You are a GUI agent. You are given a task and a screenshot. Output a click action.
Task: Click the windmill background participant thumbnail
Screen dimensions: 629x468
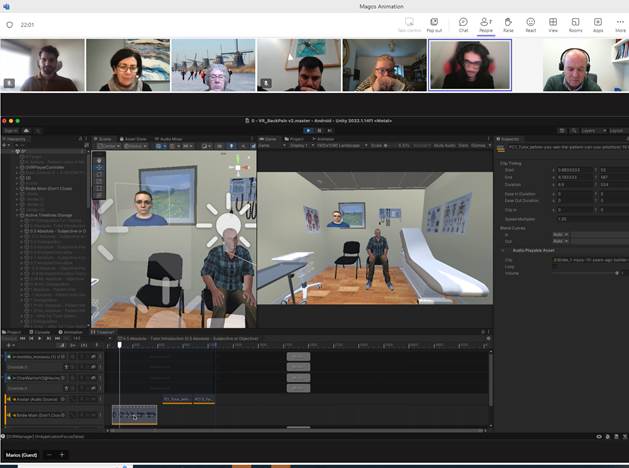(213, 65)
